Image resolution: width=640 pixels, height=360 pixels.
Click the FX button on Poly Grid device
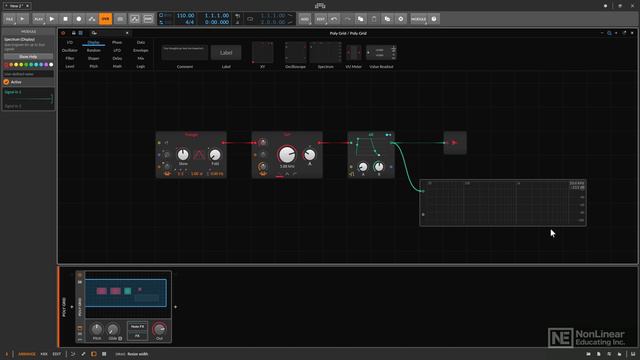(x=138, y=336)
